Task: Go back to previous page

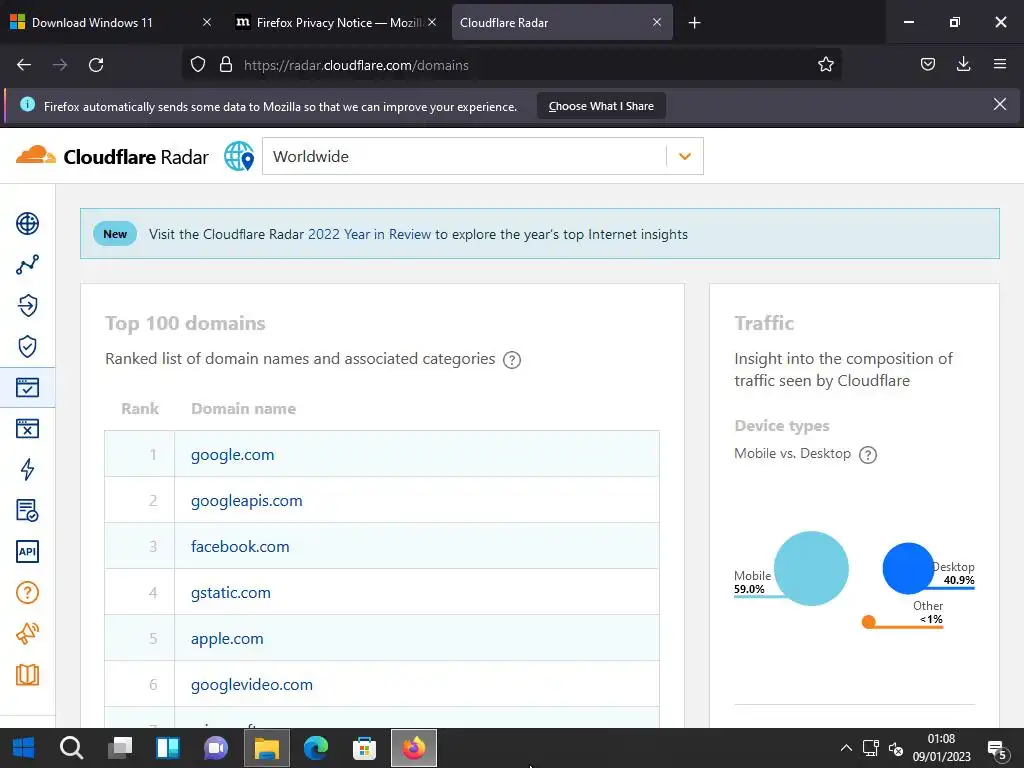Action: pos(24,64)
